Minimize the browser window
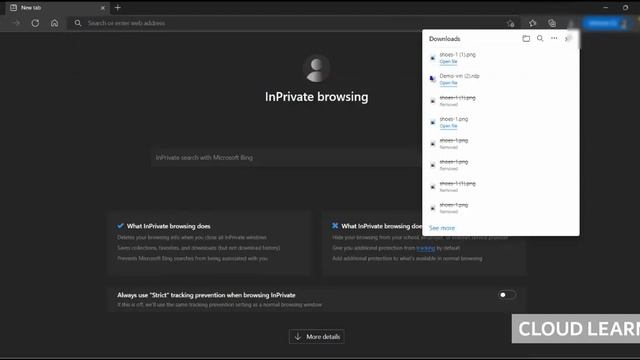 tap(606, 8)
